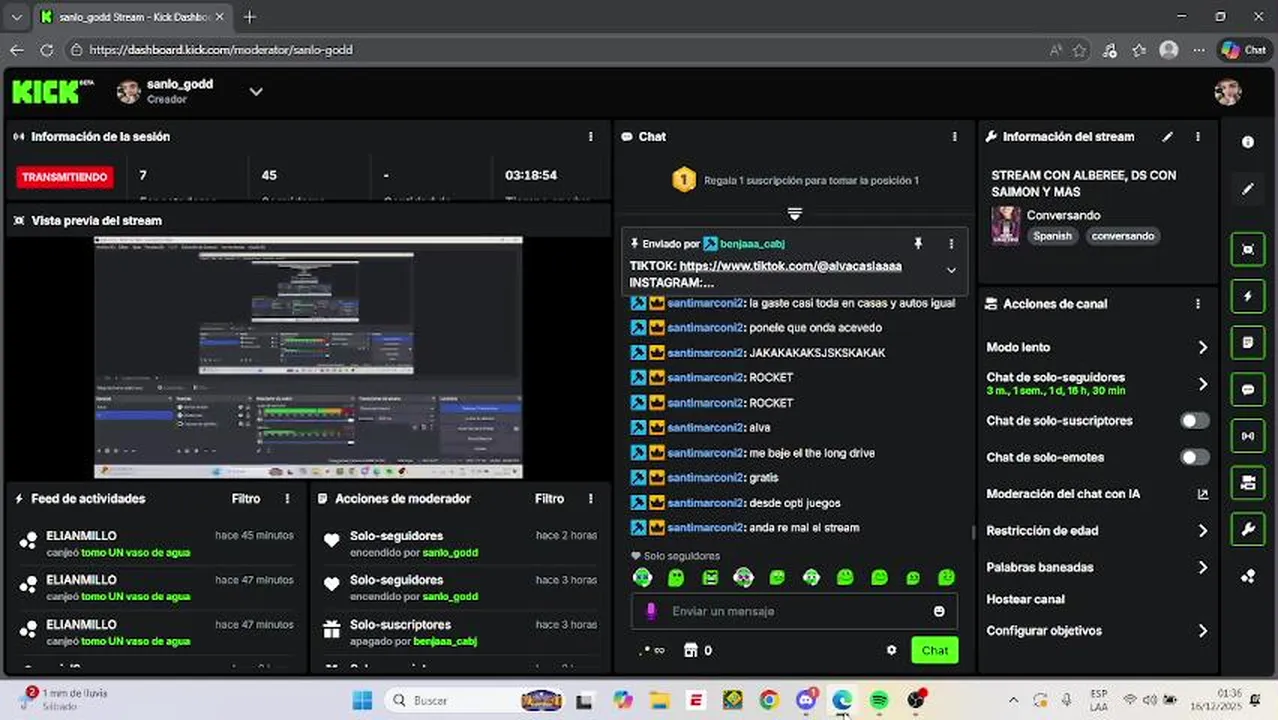This screenshot has width=1278, height=720.
Task: Click the stream preview thumbnail
Action: click(x=308, y=357)
